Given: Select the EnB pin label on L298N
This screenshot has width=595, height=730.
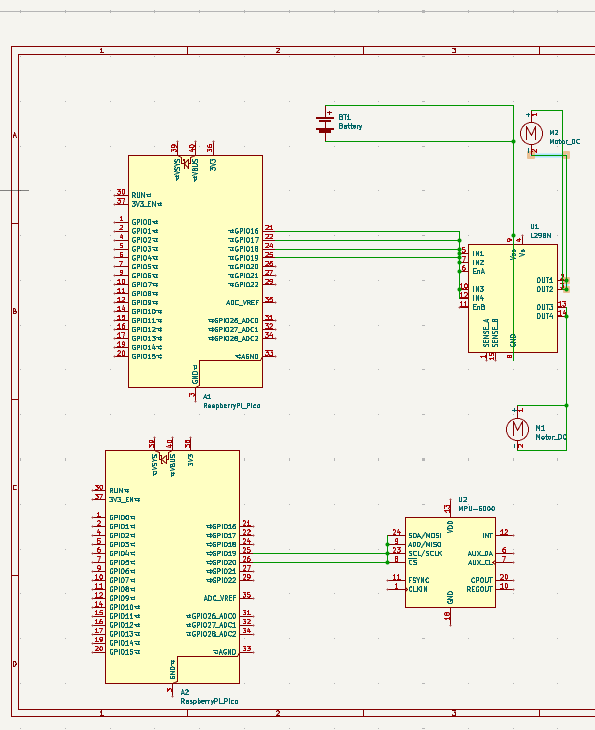Looking at the screenshot, I should [x=479, y=307].
